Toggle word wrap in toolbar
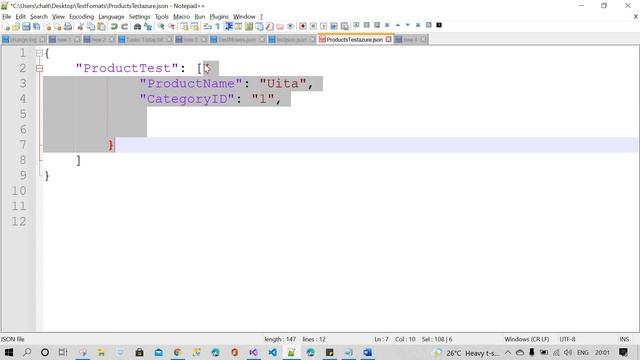 pyautogui.click(x=207, y=27)
